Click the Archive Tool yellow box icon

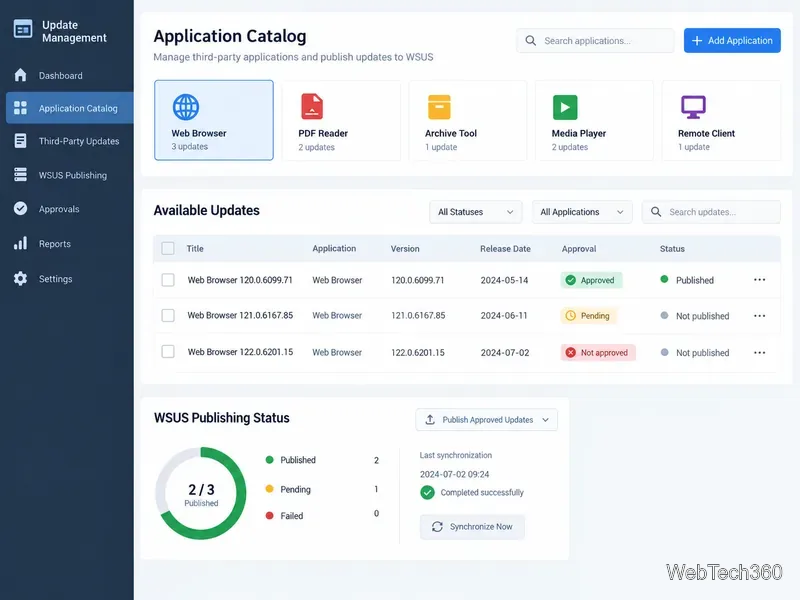pyautogui.click(x=439, y=107)
